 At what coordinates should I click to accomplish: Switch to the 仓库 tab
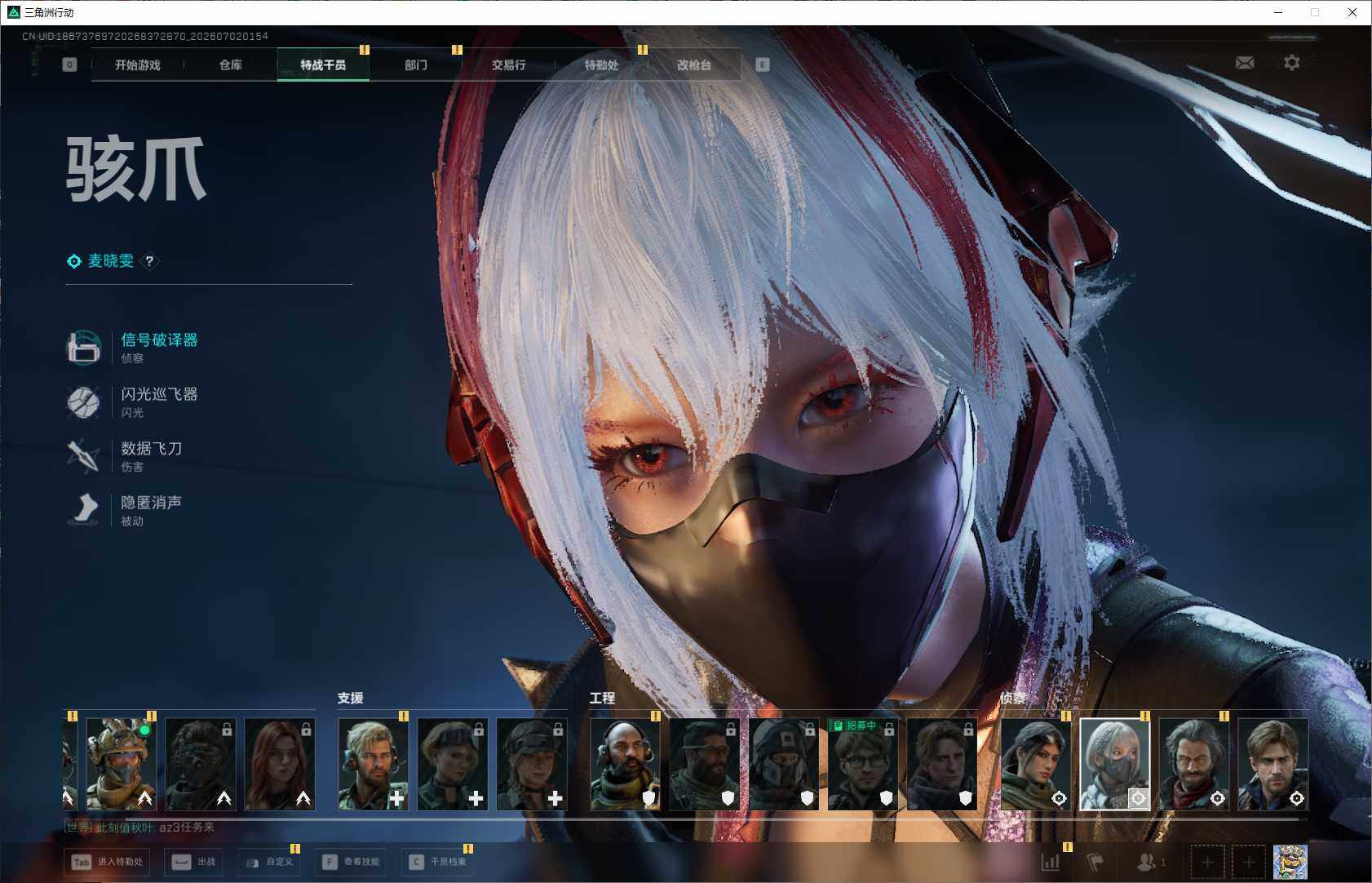[230, 65]
